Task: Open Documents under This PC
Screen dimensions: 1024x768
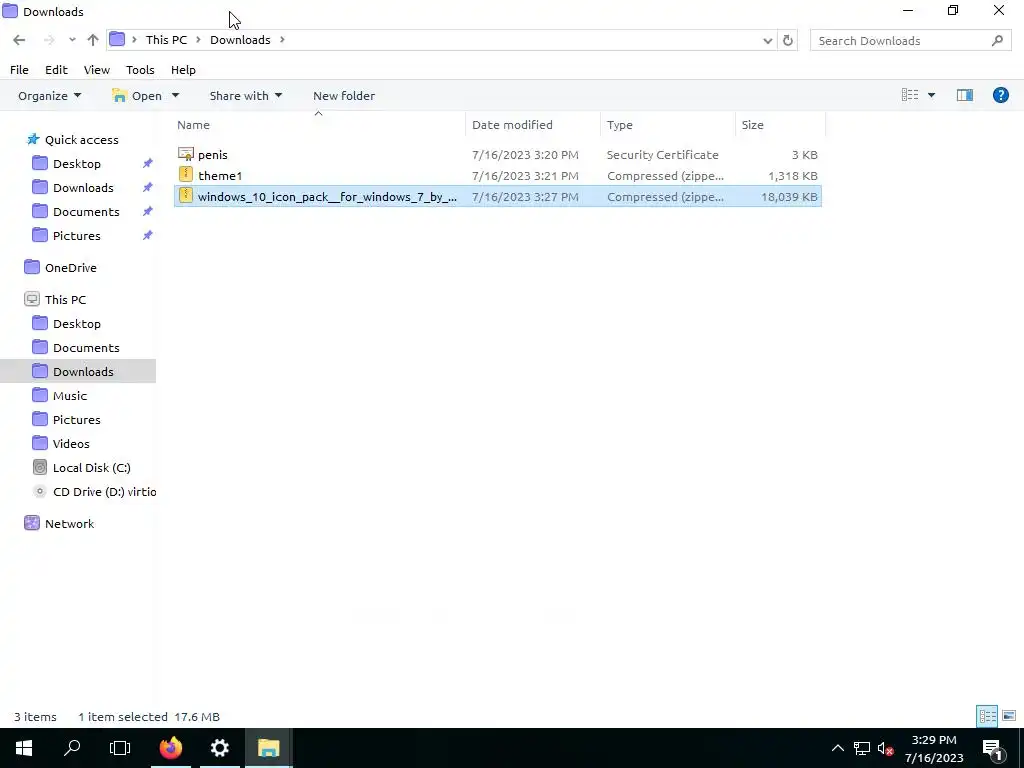Action: (86, 348)
